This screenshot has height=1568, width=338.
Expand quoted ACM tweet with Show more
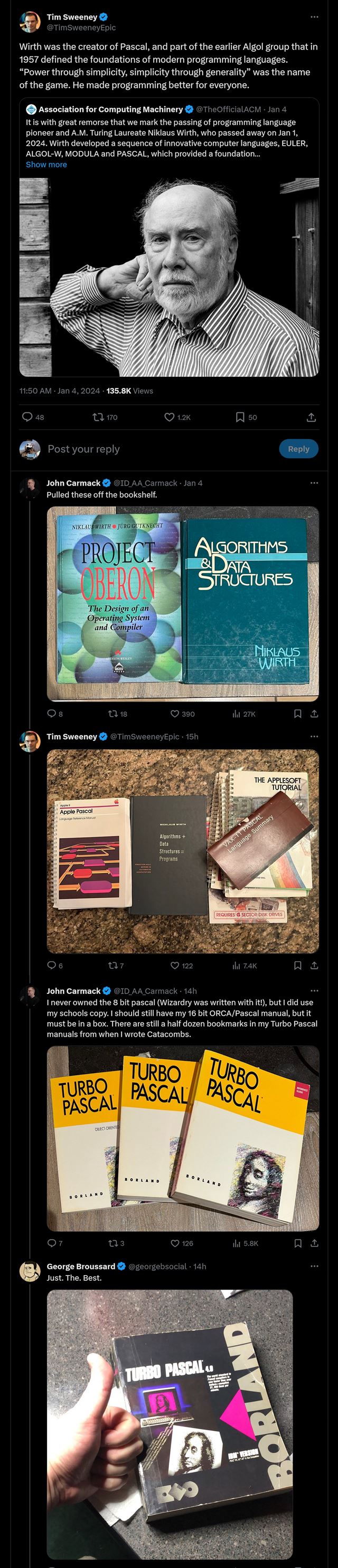tap(46, 164)
